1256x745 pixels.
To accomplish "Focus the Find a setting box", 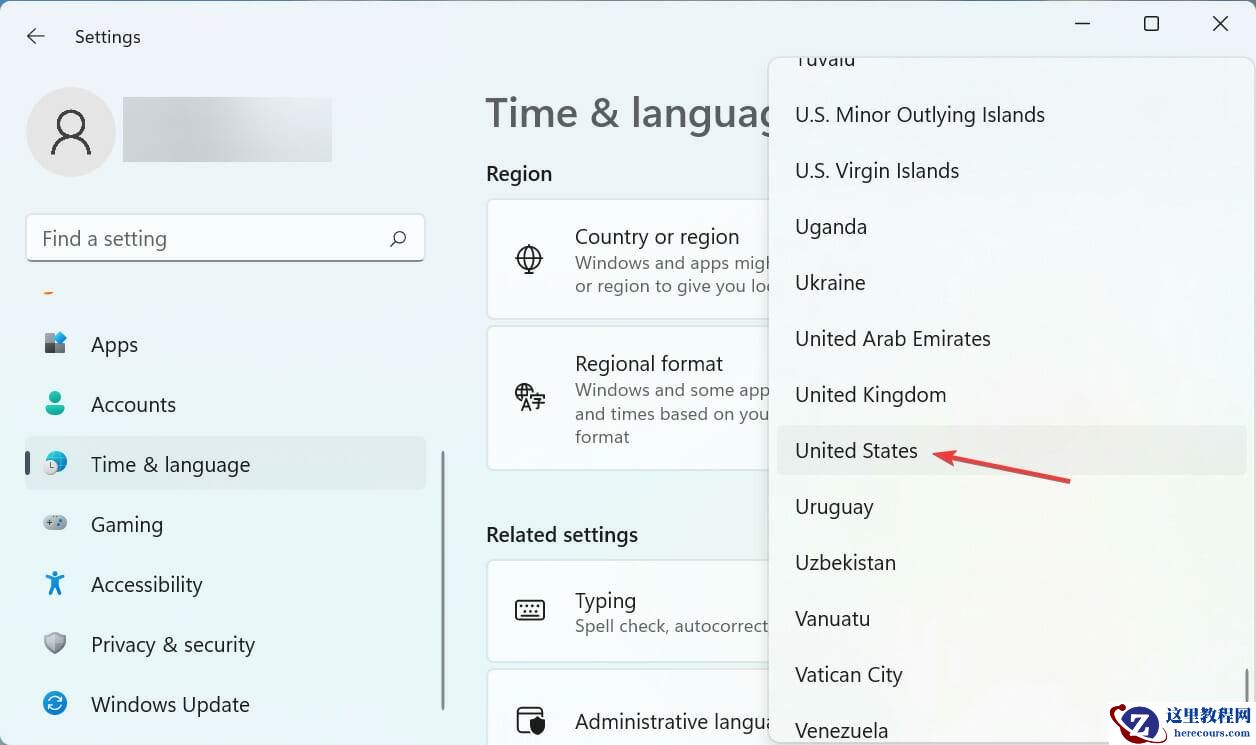I will click(x=225, y=239).
